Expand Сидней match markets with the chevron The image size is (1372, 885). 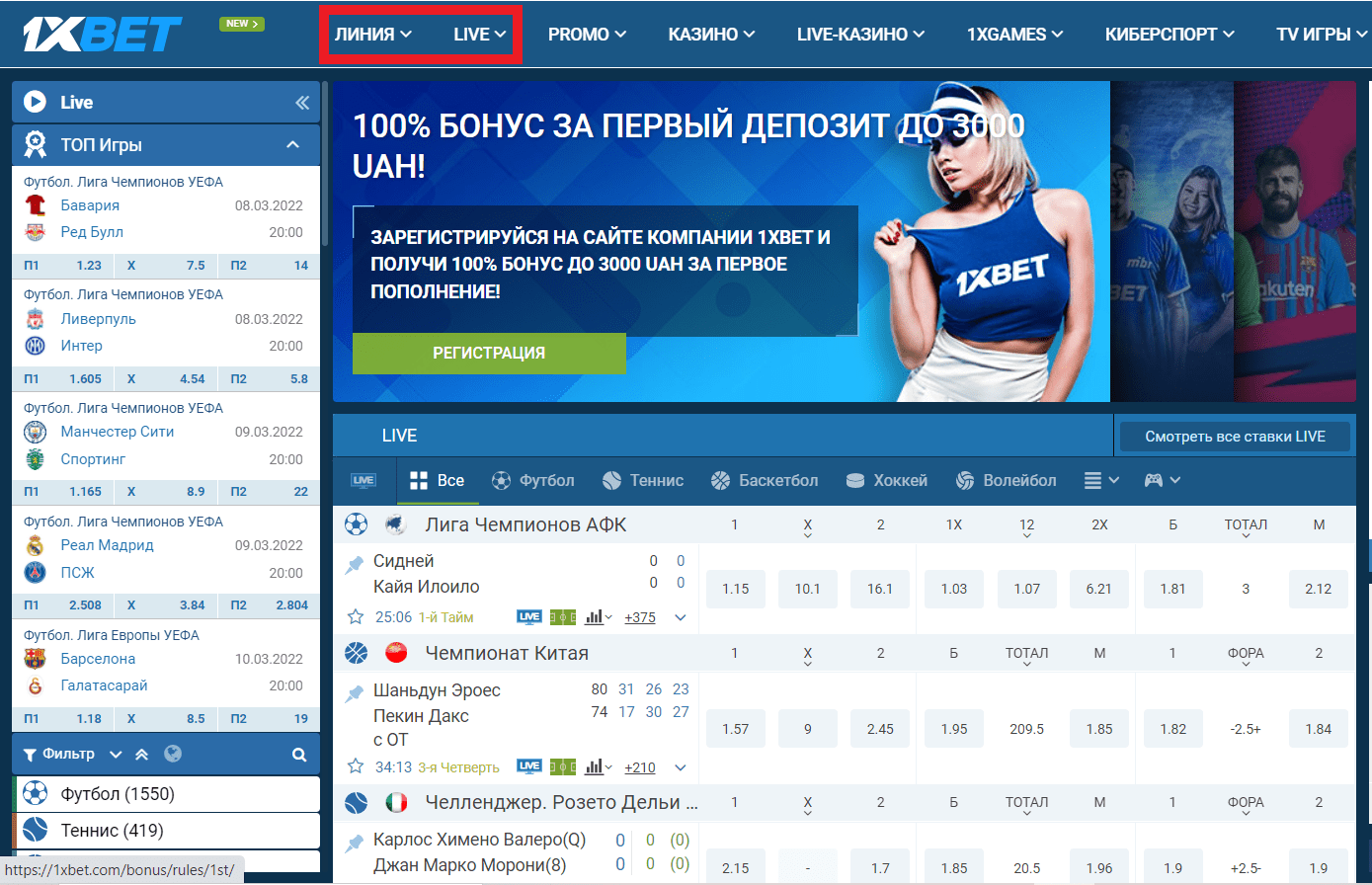(681, 617)
